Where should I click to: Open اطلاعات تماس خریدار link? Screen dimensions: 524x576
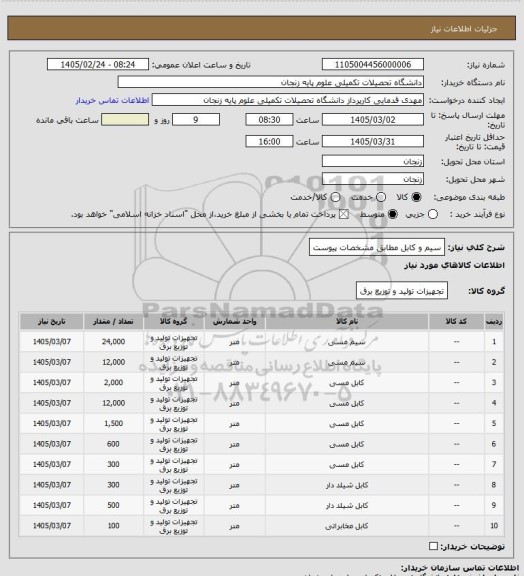[x=112, y=100]
